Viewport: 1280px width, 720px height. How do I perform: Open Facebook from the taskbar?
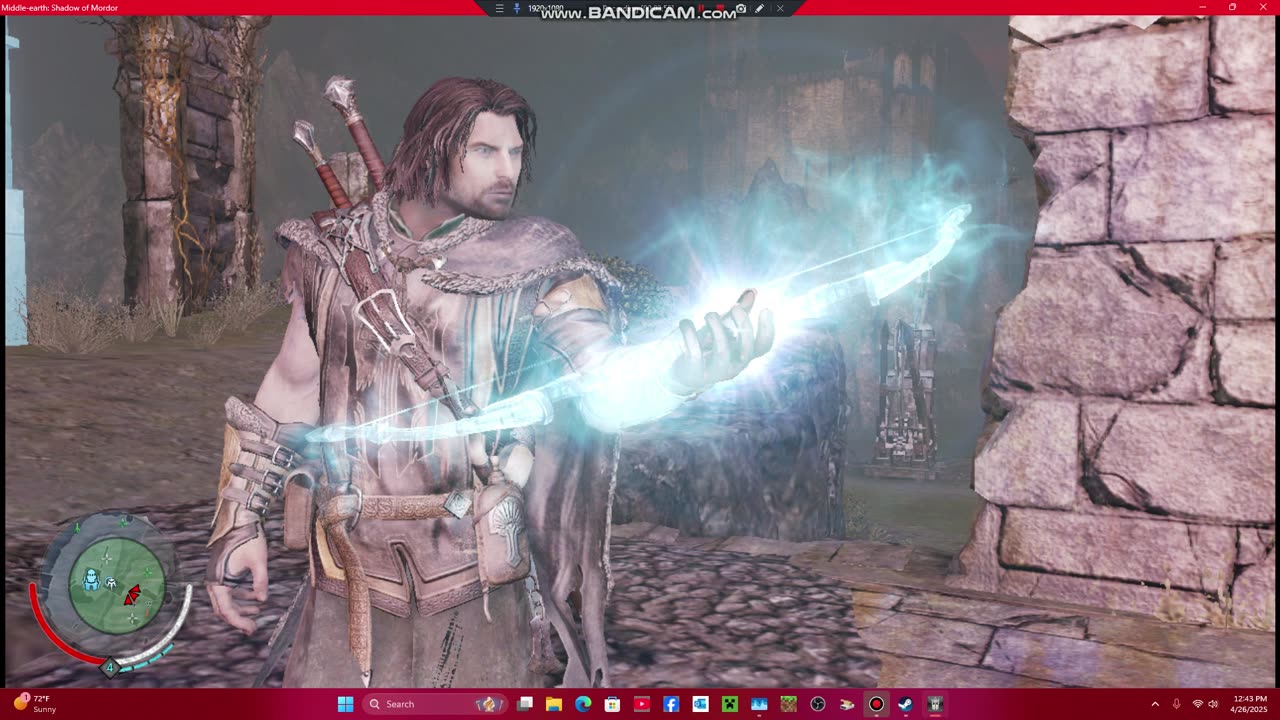(x=671, y=704)
